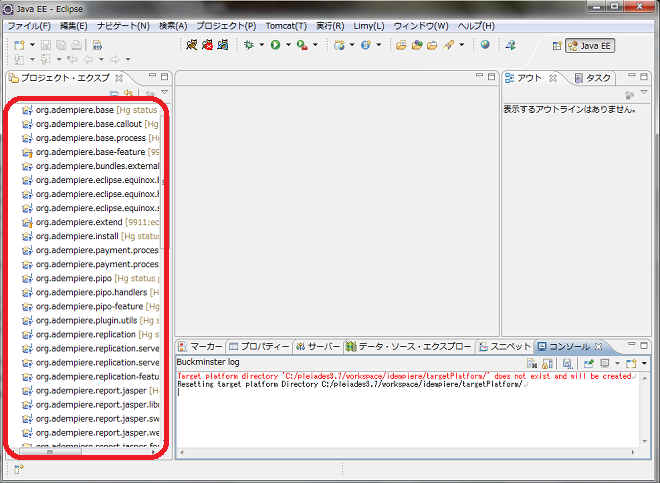
Task: Click the green Run button icon
Action: coord(276,45)
